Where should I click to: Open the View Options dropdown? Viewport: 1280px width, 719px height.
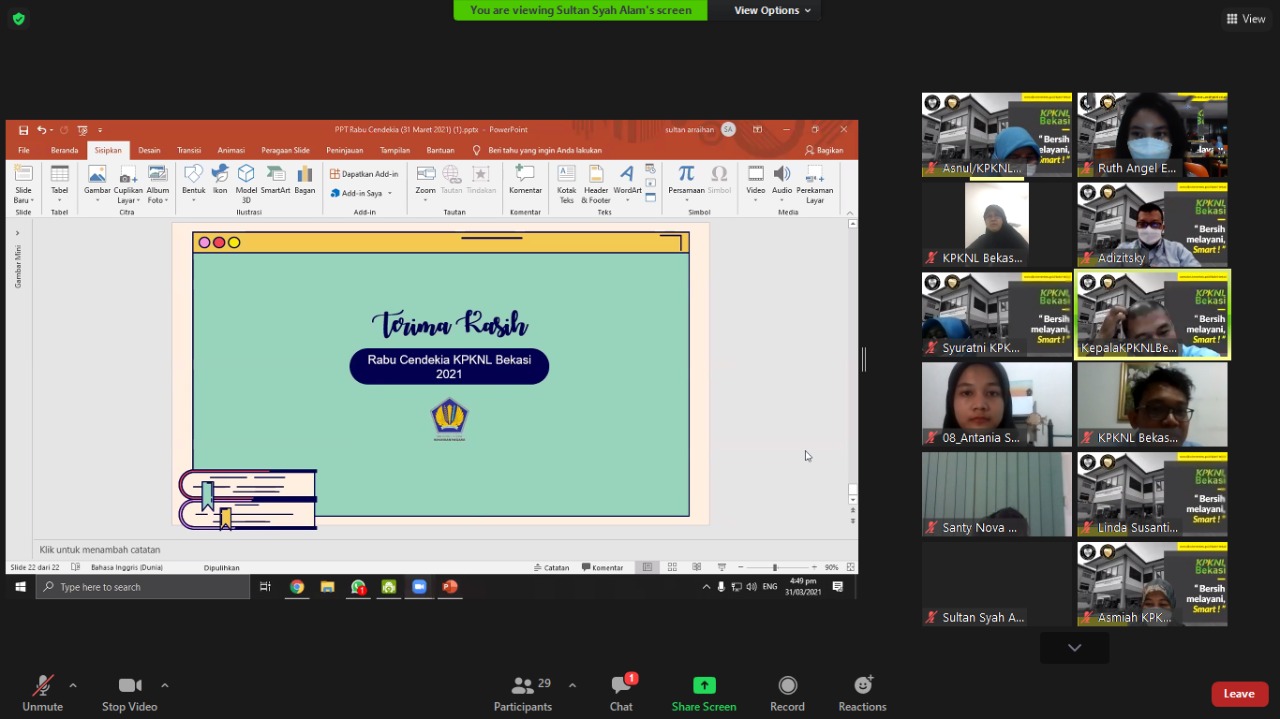[x=772, y=10]
